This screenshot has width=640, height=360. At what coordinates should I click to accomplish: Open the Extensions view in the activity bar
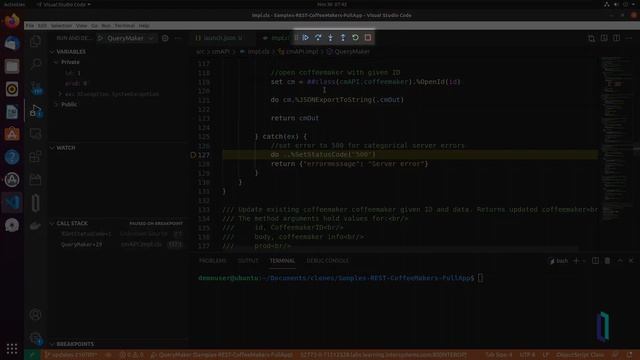(36, 156)
